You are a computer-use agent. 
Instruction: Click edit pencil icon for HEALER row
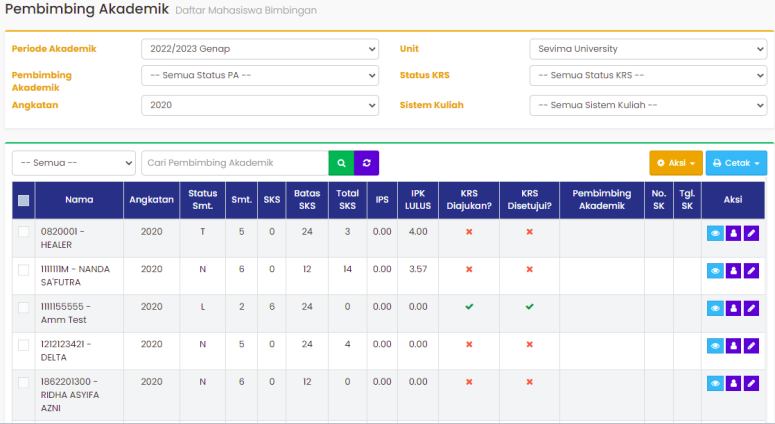point(751,233)
